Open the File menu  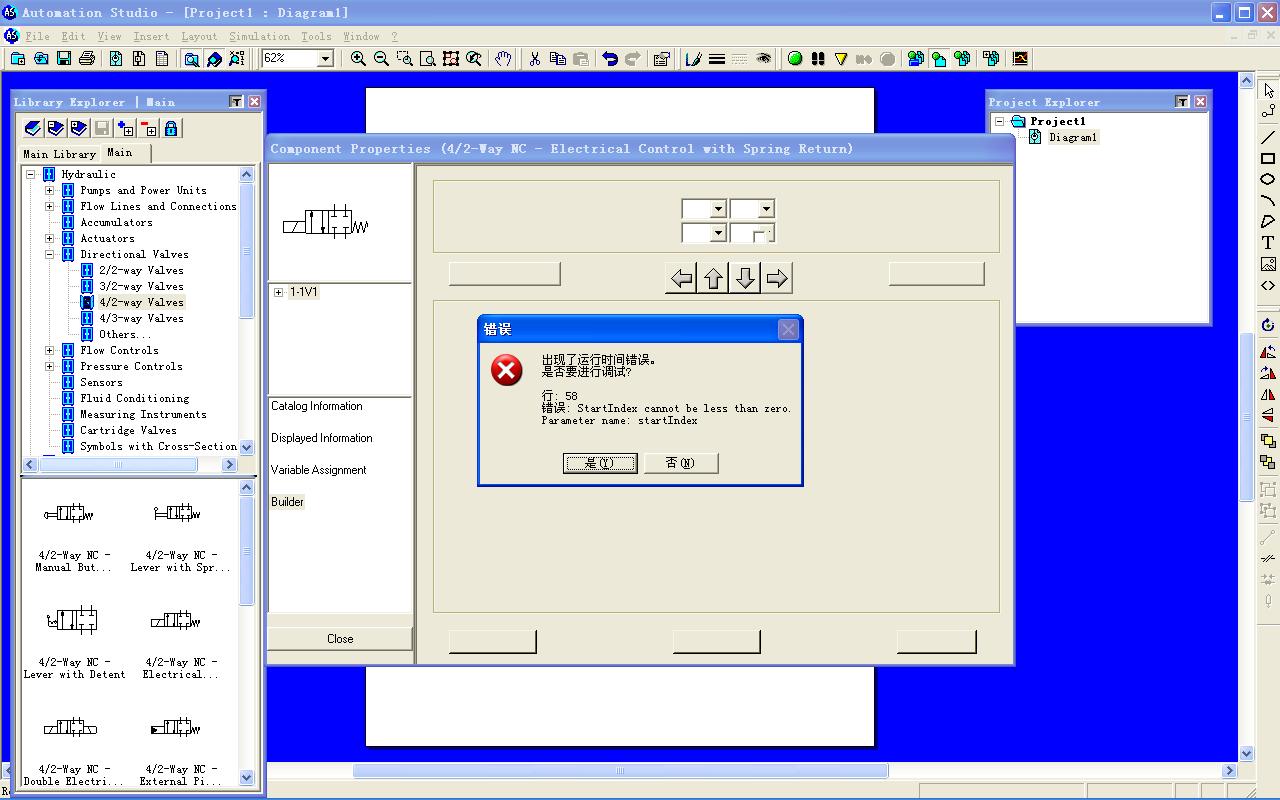point(38,36)
